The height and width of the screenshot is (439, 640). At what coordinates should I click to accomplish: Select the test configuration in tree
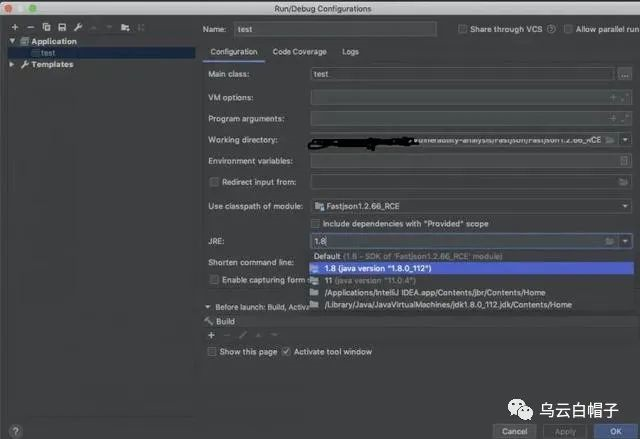coord(101,53)
